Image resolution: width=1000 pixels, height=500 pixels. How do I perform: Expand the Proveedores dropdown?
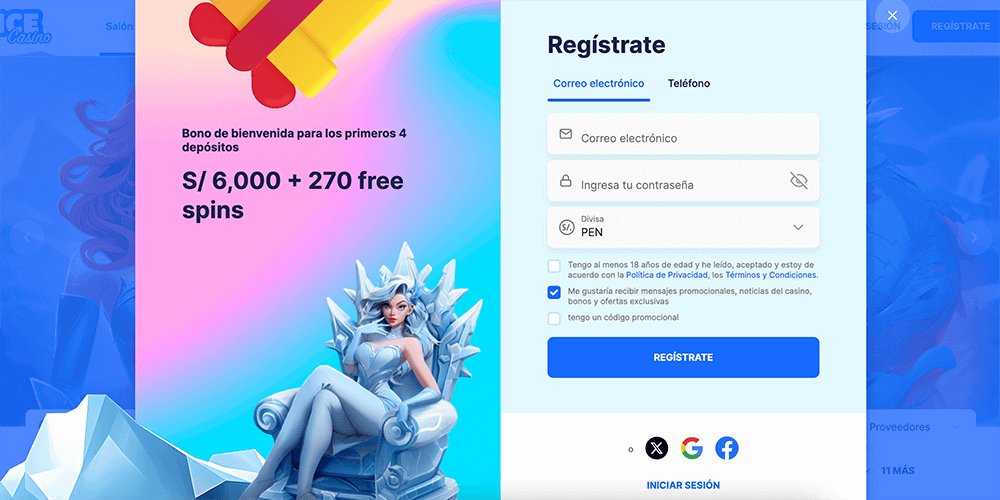tap(914, 427)
